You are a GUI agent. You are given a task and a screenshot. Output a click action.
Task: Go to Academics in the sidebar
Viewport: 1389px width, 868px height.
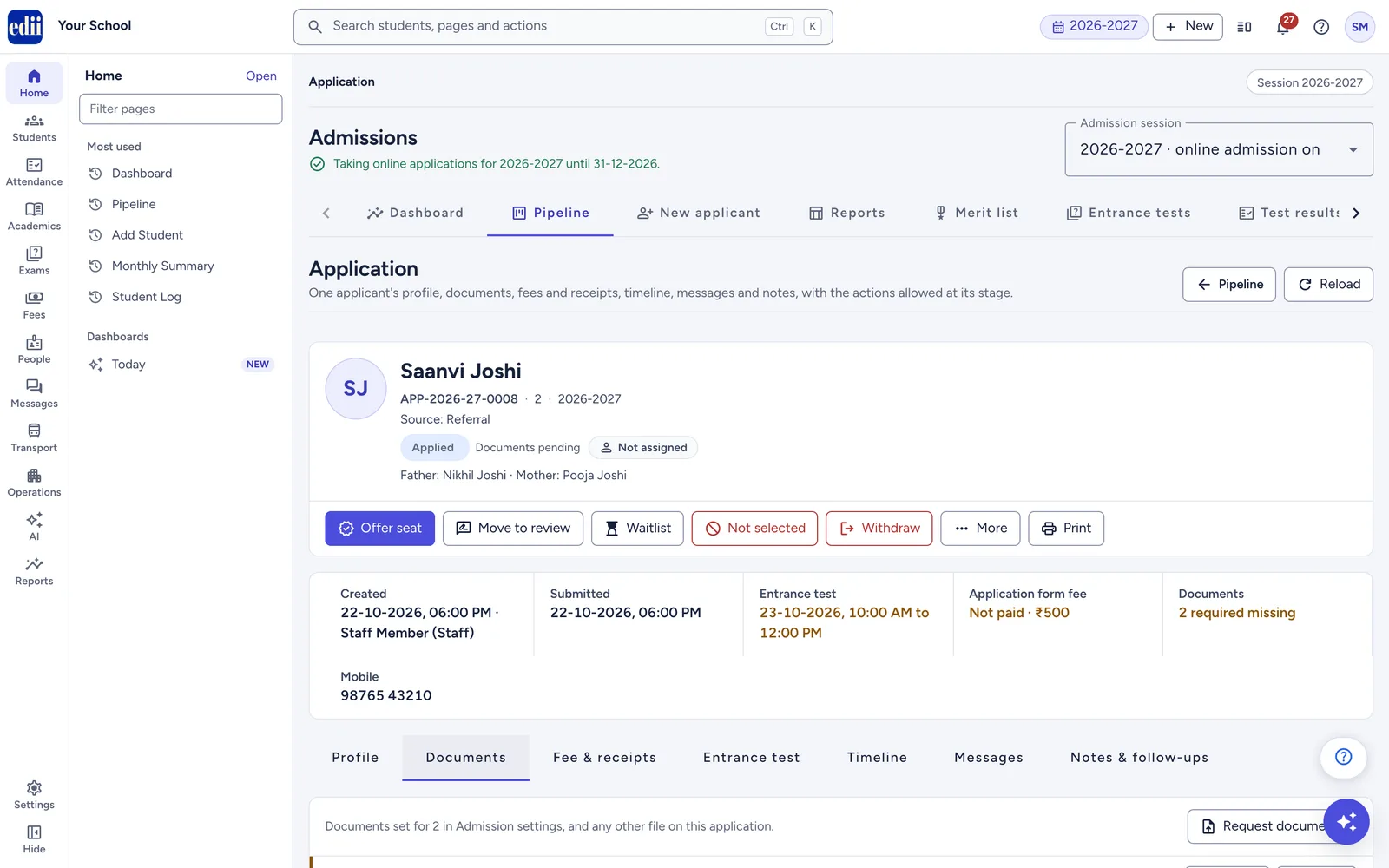(34, 216)
